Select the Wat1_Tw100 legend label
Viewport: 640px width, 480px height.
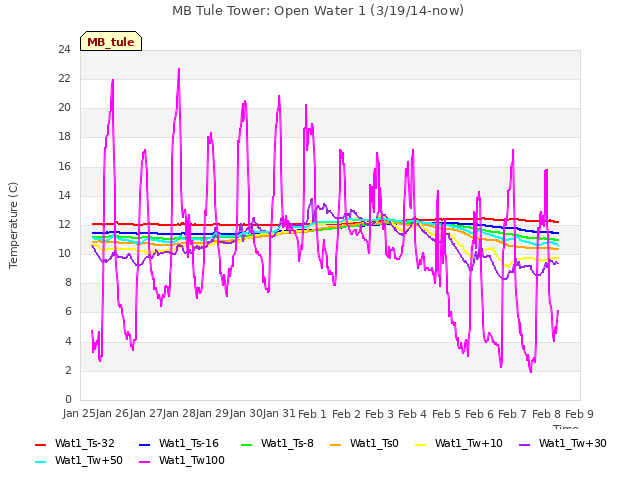[x=192, y=461]
